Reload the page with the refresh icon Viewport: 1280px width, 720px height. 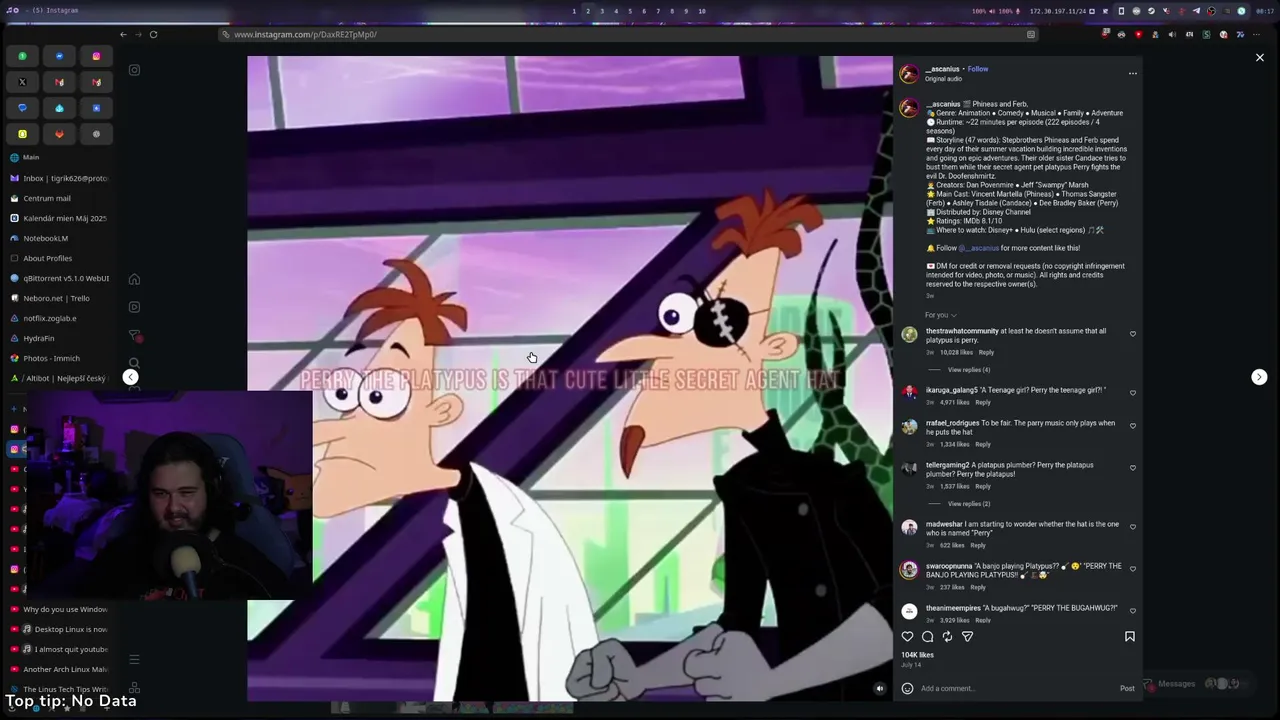pos(153,34)
